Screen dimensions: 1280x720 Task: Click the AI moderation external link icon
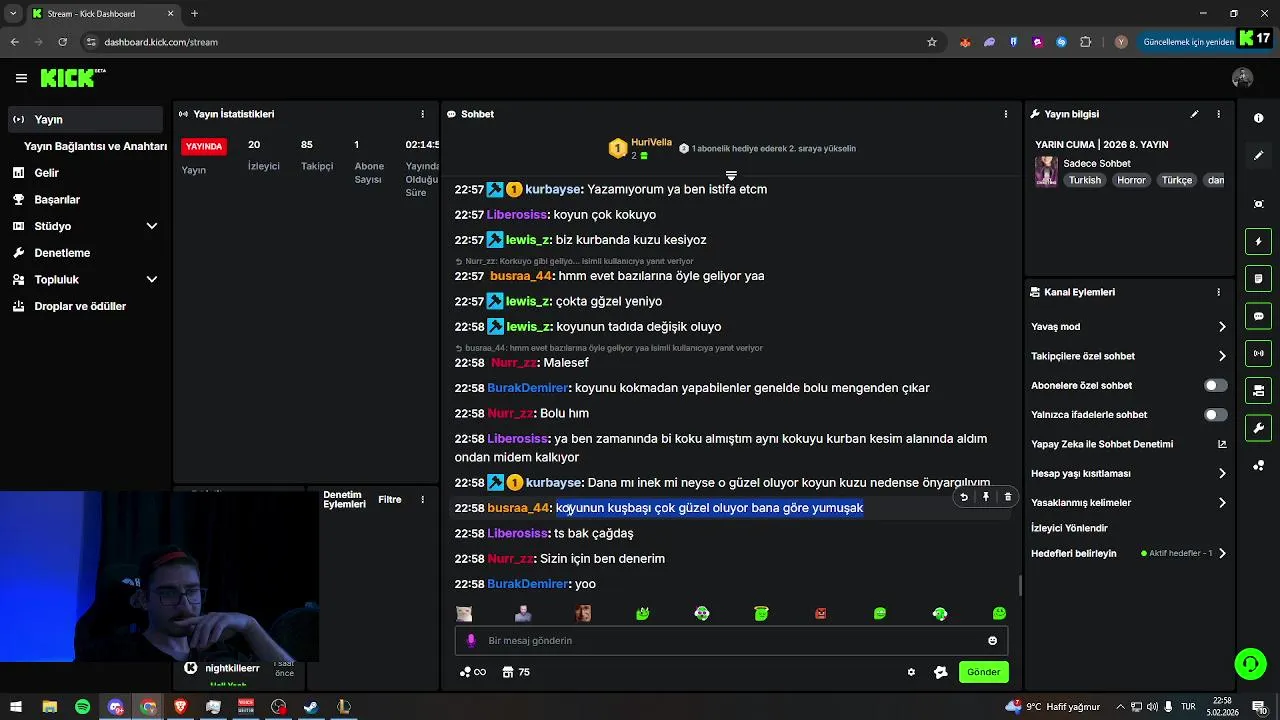point(1221,444)
